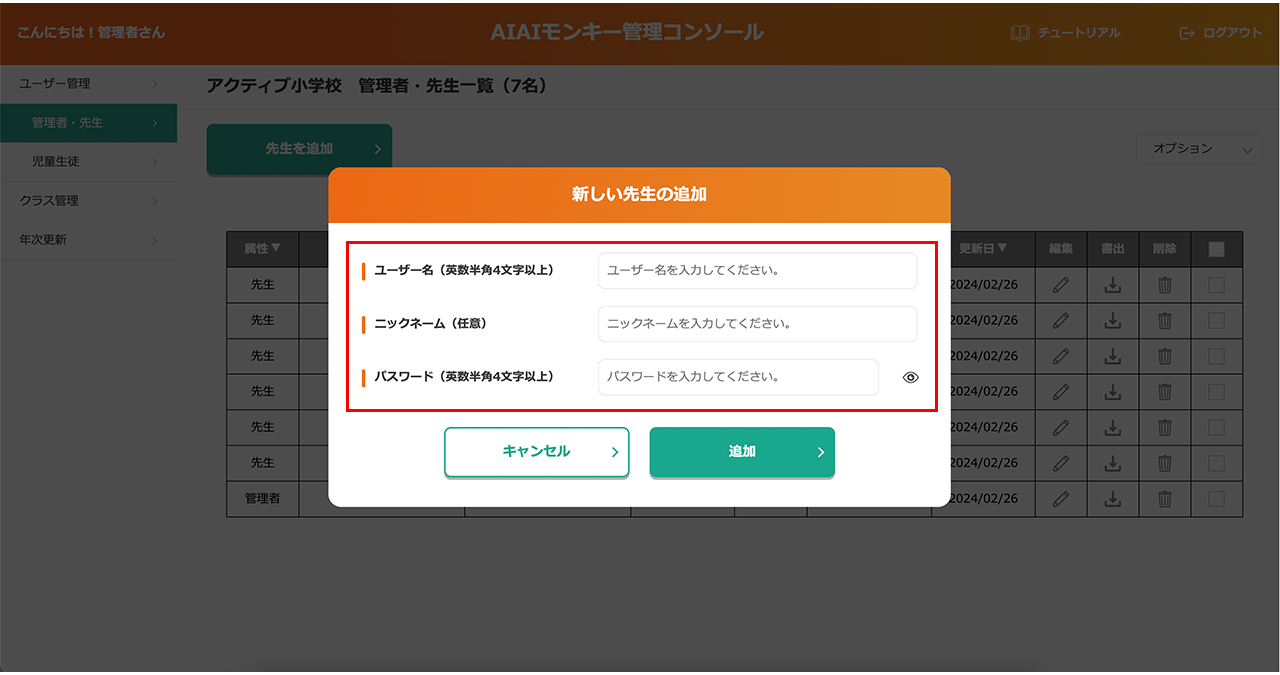Sort by 更新日 column header arrow
Viewport: 1280px width, 675px height.
(1001, 249)
